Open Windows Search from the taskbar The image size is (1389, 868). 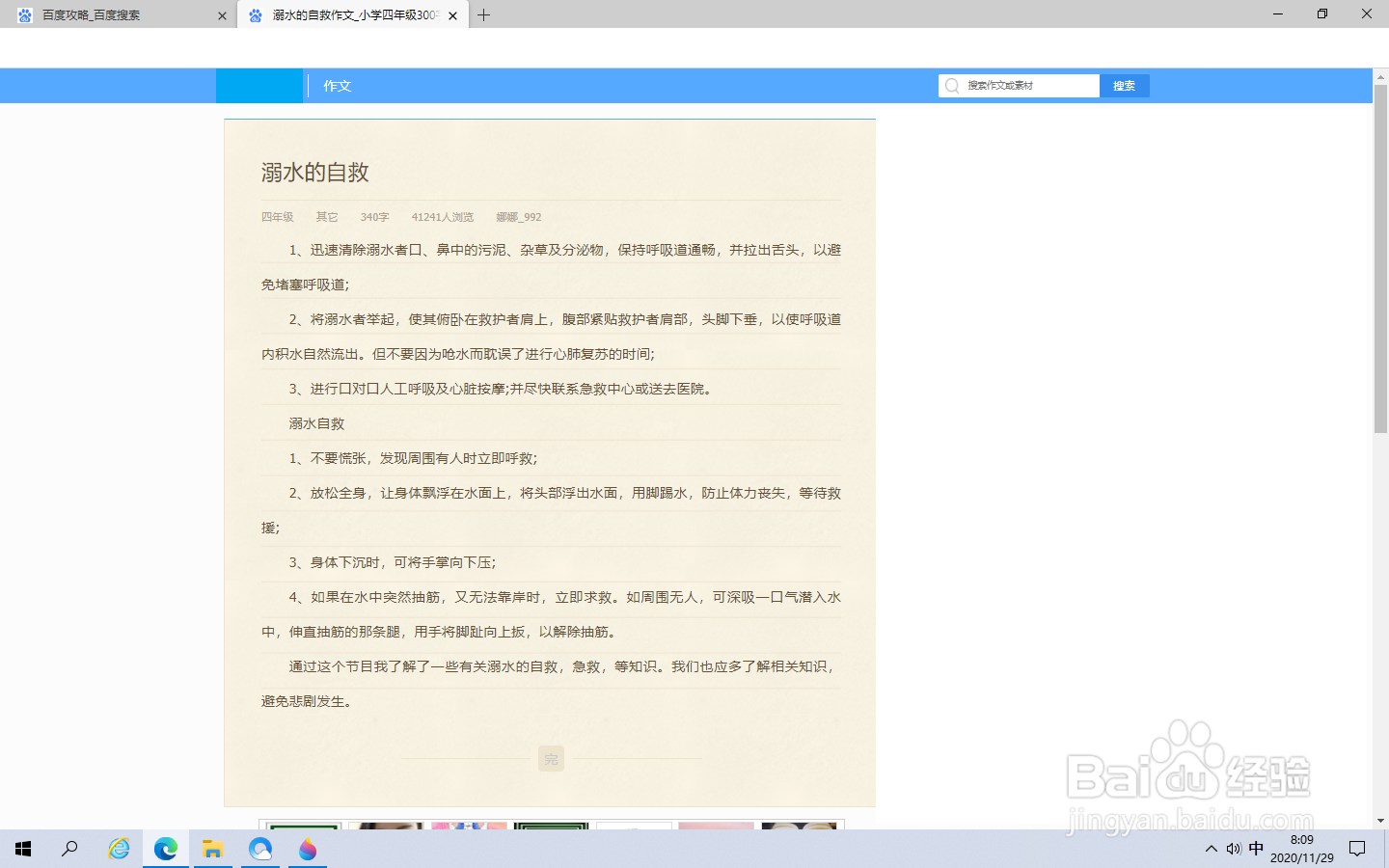(68, 849)
